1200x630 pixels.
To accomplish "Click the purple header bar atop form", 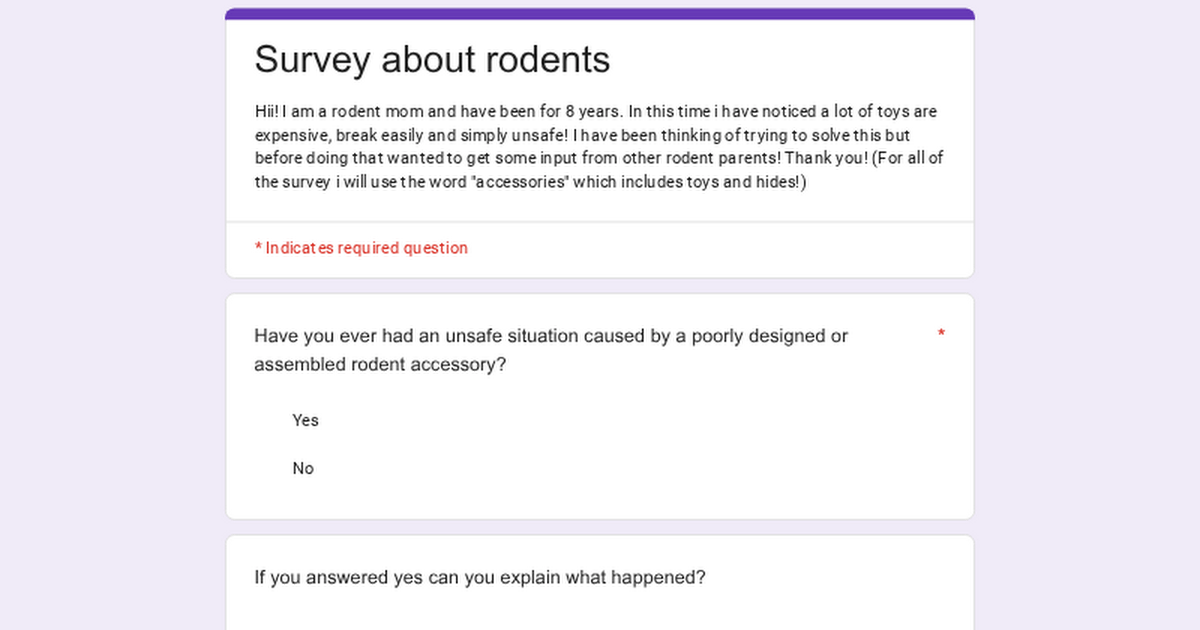I will coord(600,14).
